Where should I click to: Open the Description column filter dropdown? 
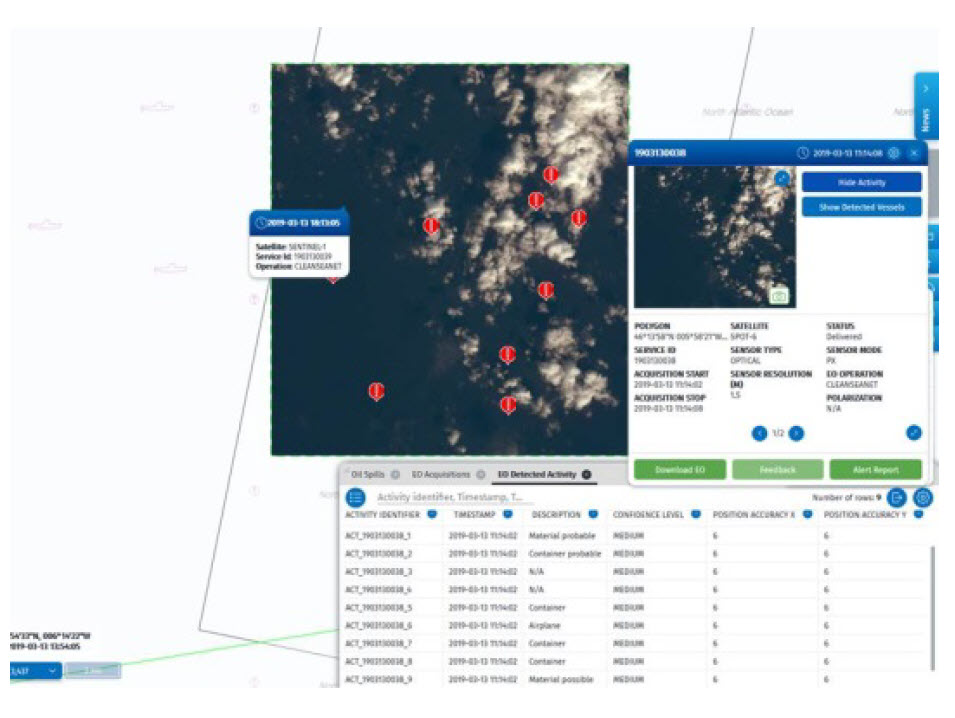click(593, 515)
